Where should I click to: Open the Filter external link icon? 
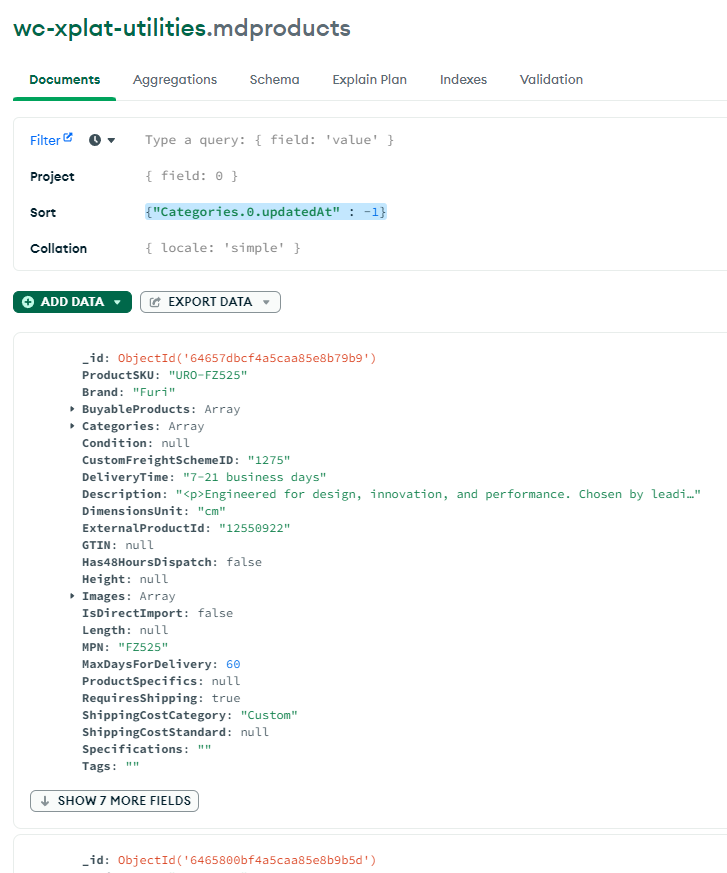[68, 138]
